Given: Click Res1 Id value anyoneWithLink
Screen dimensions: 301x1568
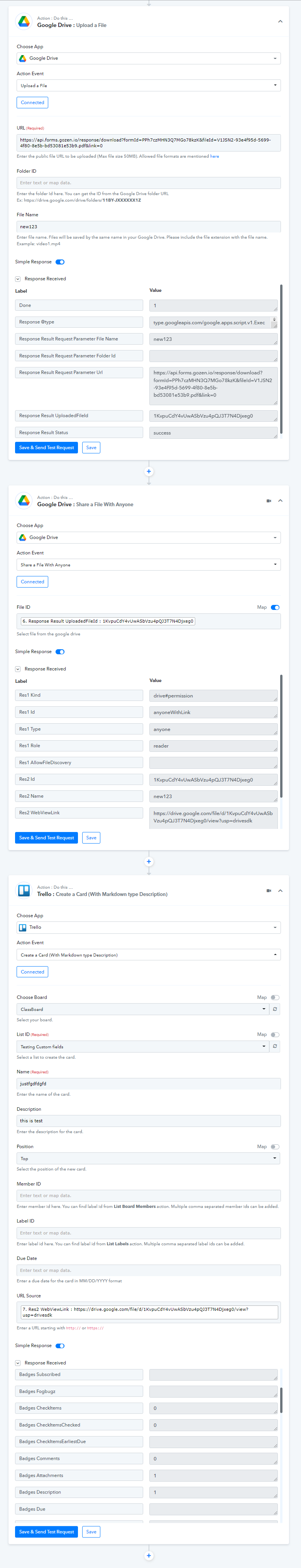Looking at the screenshot, I should (213, 712).
